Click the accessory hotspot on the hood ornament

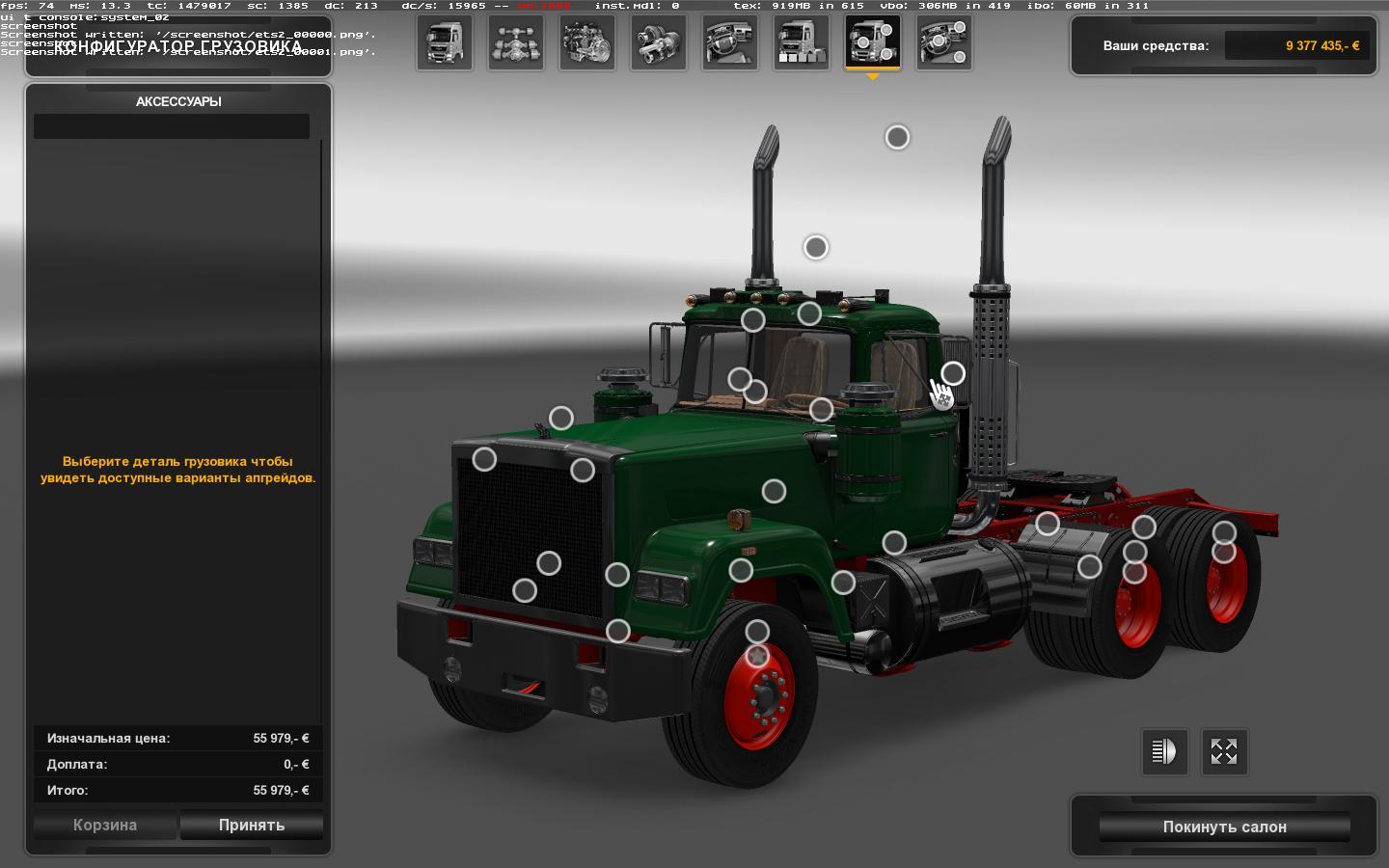561,418
